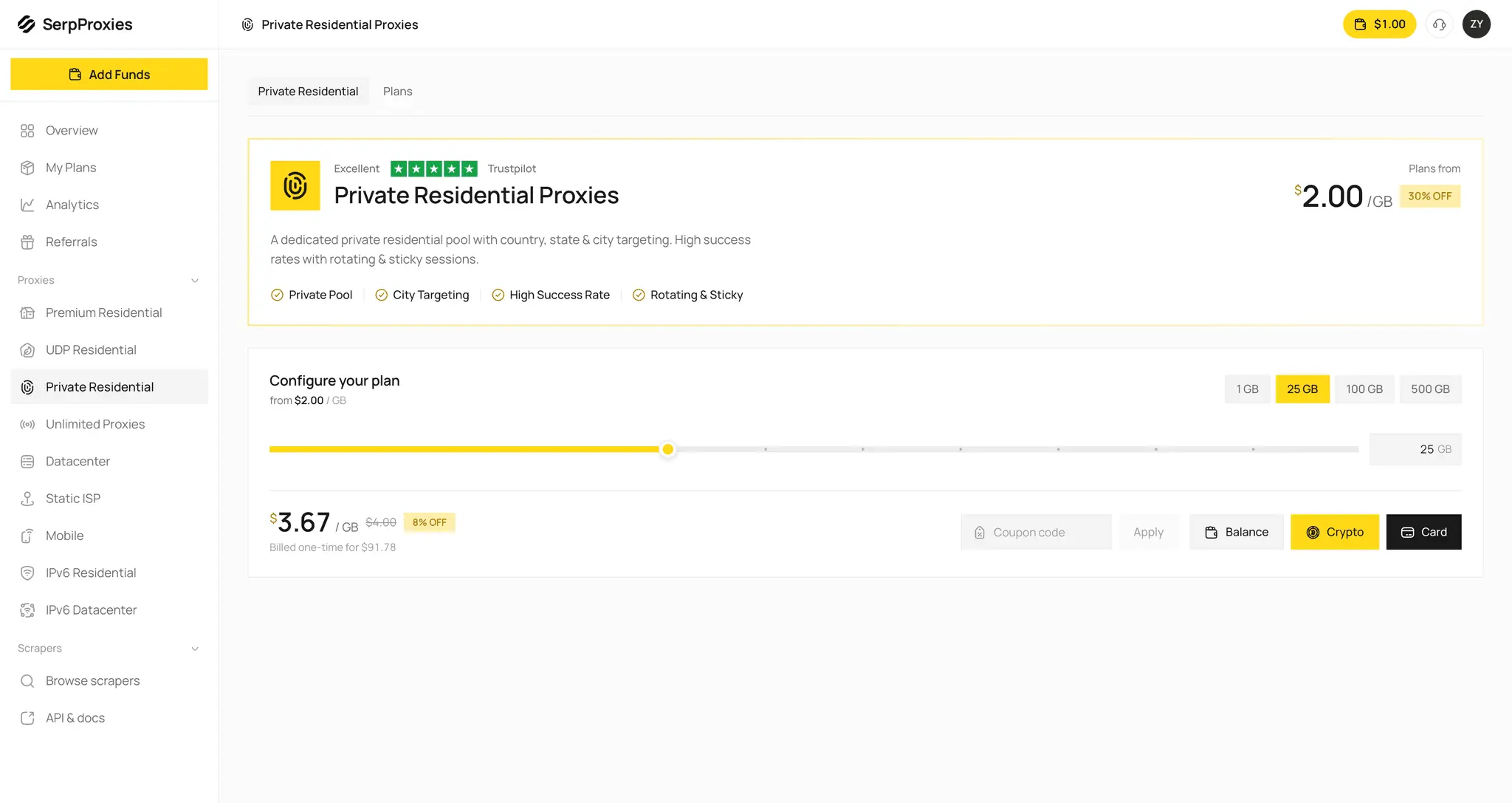Click the 25 GB amount input box
1512x803 pixels.
pos(1415,449)
